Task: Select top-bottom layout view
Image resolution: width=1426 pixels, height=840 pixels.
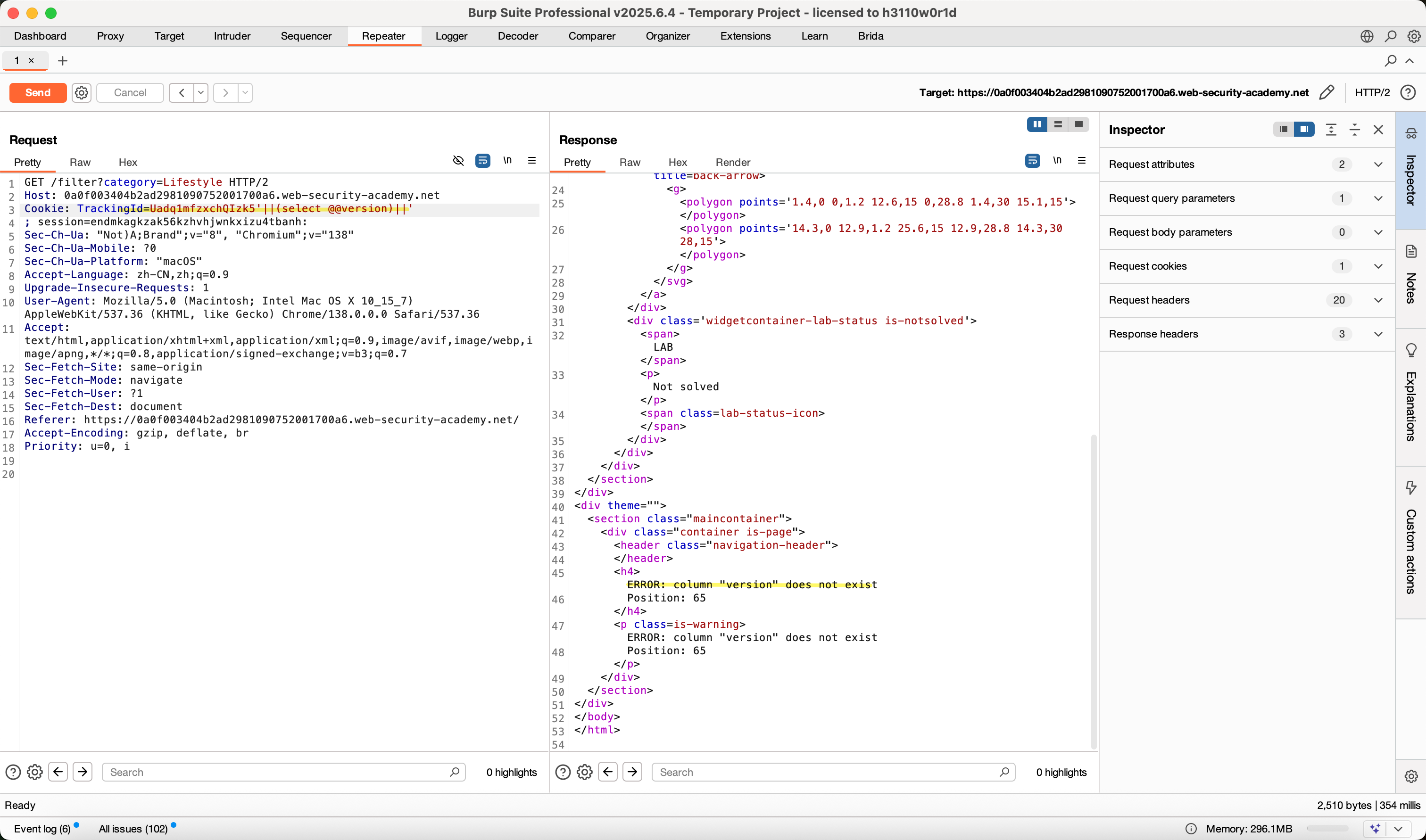Action: coord(1057,124)
